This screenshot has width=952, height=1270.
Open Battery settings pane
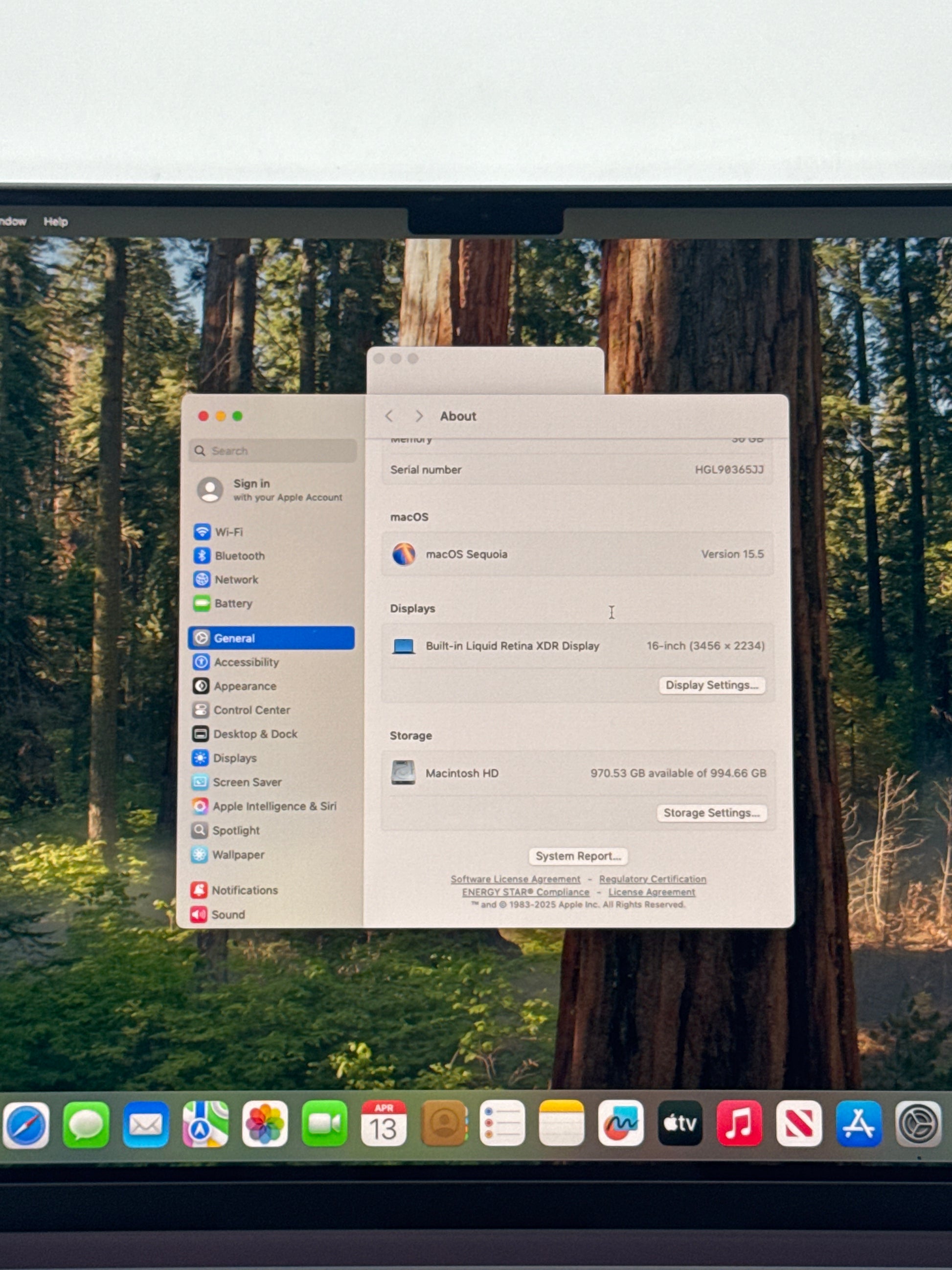232,603
